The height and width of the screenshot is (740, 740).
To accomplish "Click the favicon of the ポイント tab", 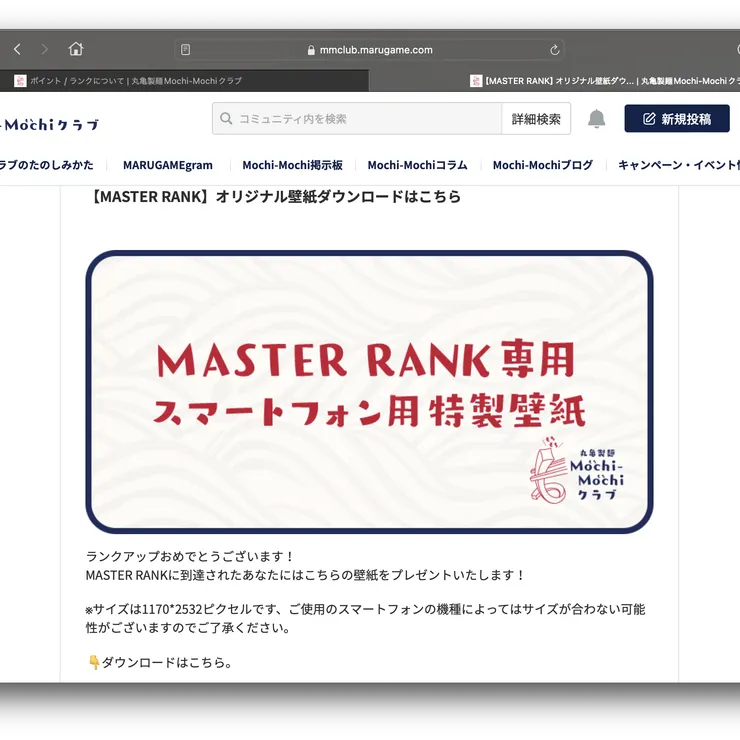I will [x=20, y=81].
